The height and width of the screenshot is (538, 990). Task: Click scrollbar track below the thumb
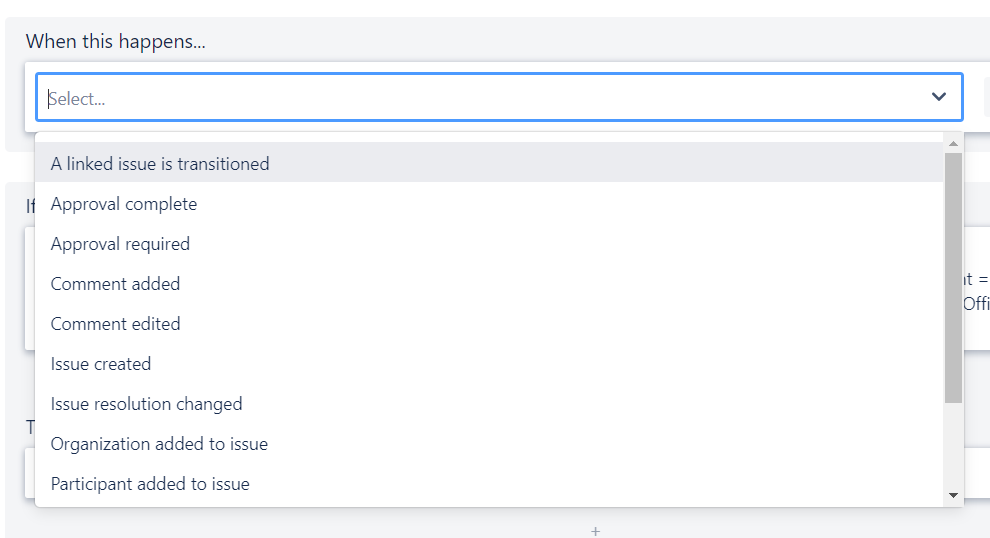[x=953, y=446]
